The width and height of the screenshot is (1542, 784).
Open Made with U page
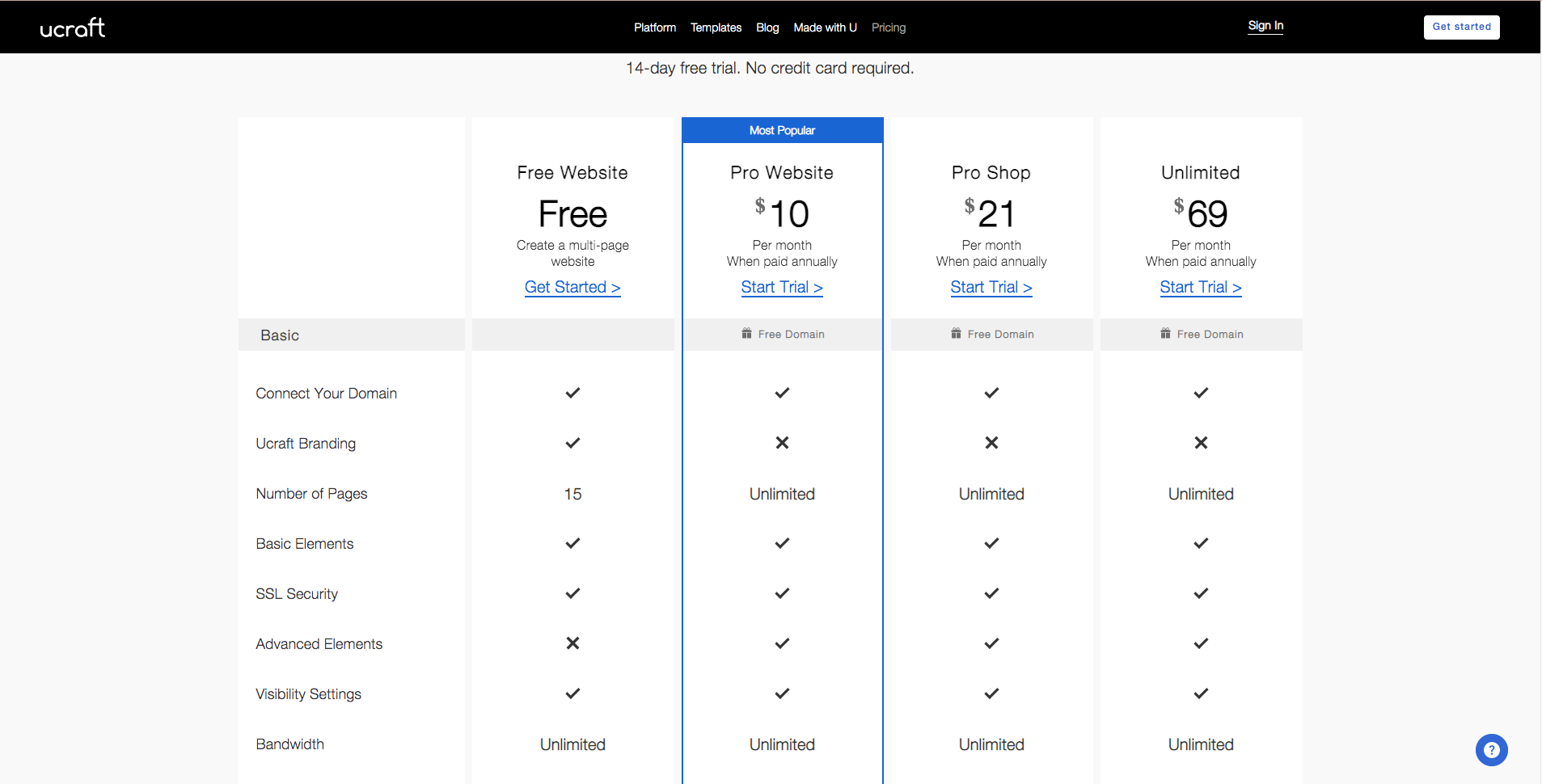[825, 27]
